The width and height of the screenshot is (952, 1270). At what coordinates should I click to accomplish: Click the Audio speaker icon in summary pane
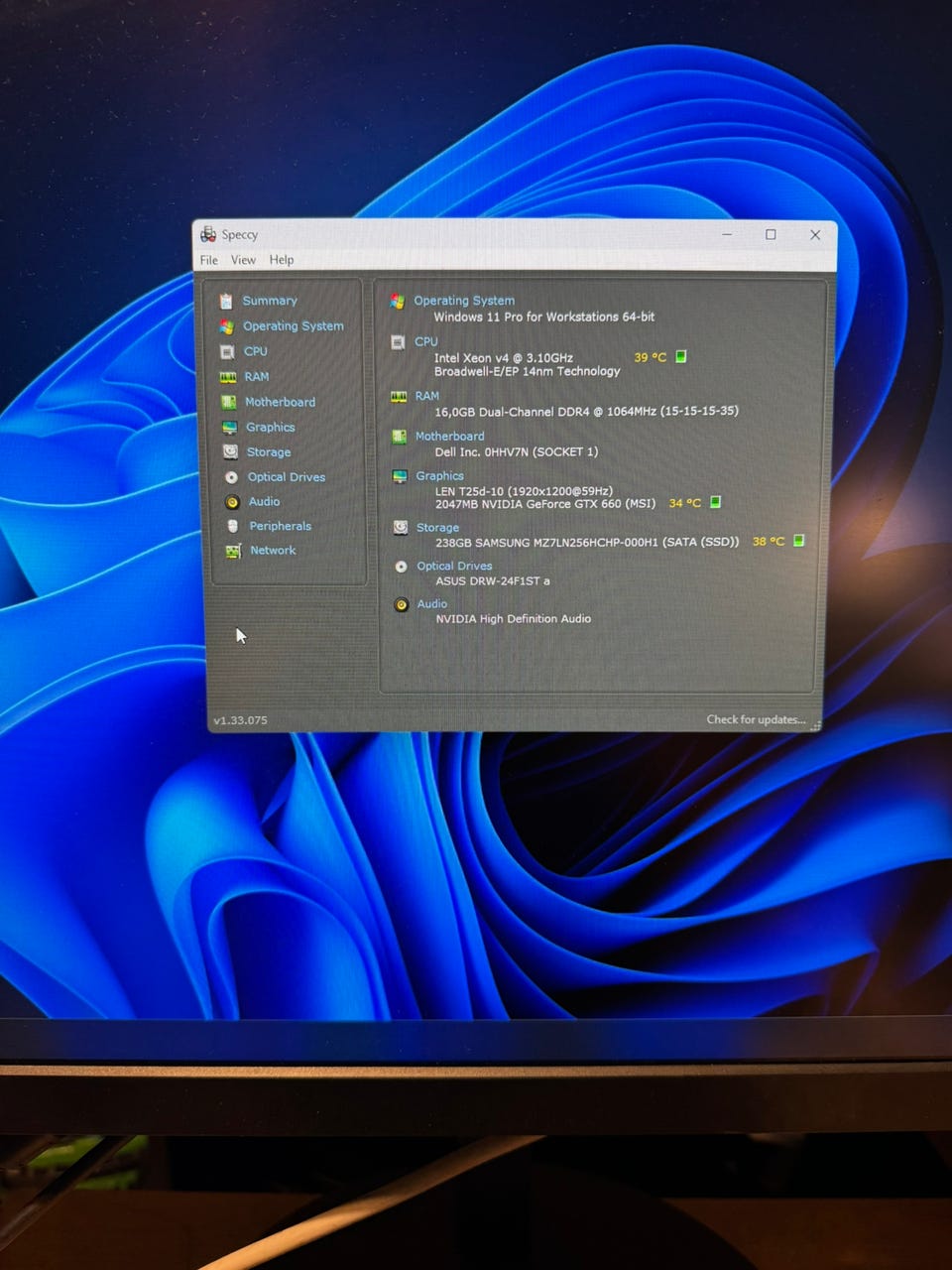(402, 604)
